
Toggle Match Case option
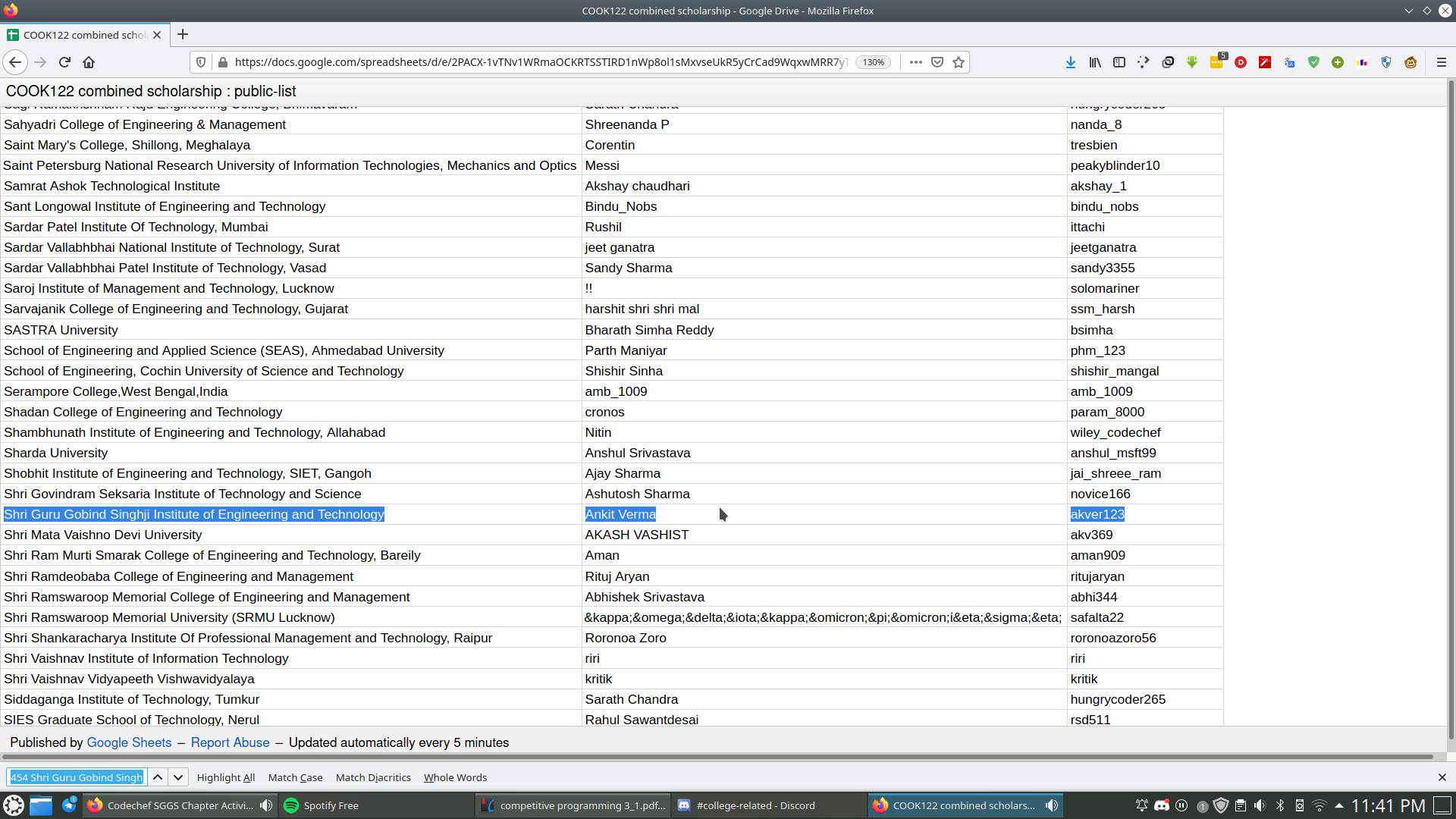pyautogui.click(x=295, y=777)
